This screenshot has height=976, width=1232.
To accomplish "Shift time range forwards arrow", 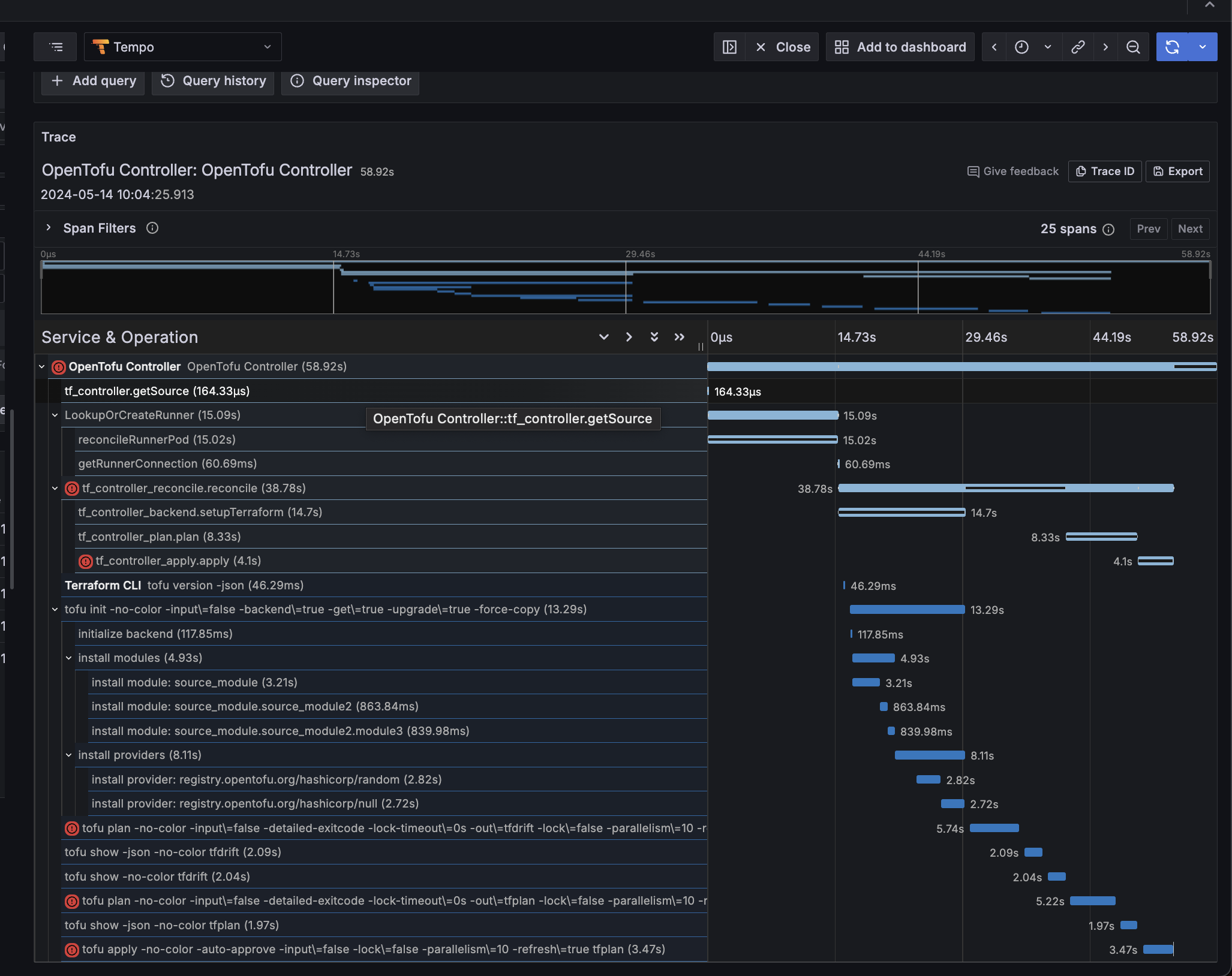I will [x=1105, y=47].
